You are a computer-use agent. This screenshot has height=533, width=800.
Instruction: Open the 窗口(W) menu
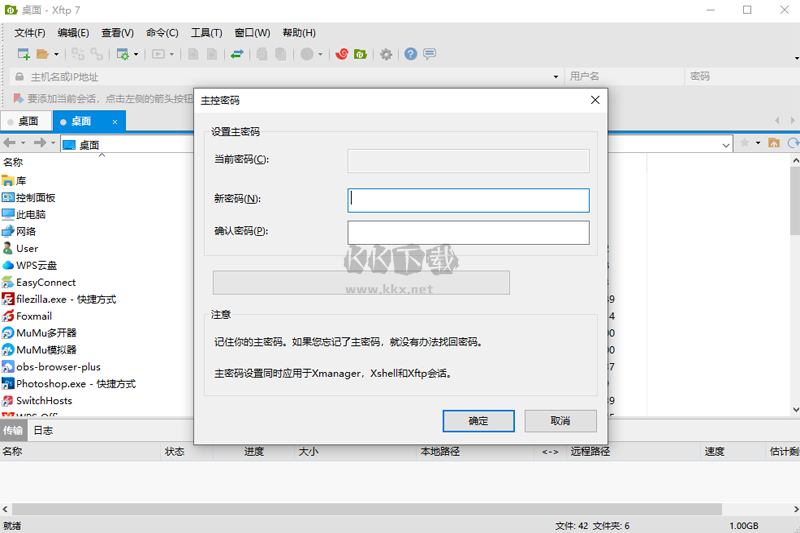(252, 33)
